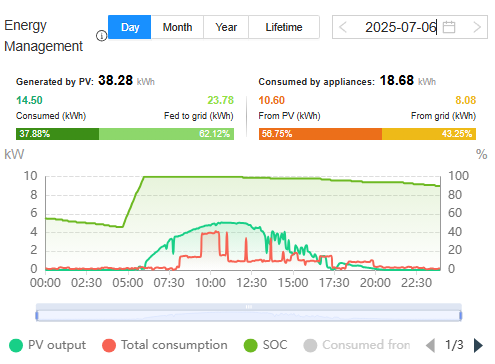Select the Day tab
This screenshot has height=364, width=495.
(x=130, y=27)
